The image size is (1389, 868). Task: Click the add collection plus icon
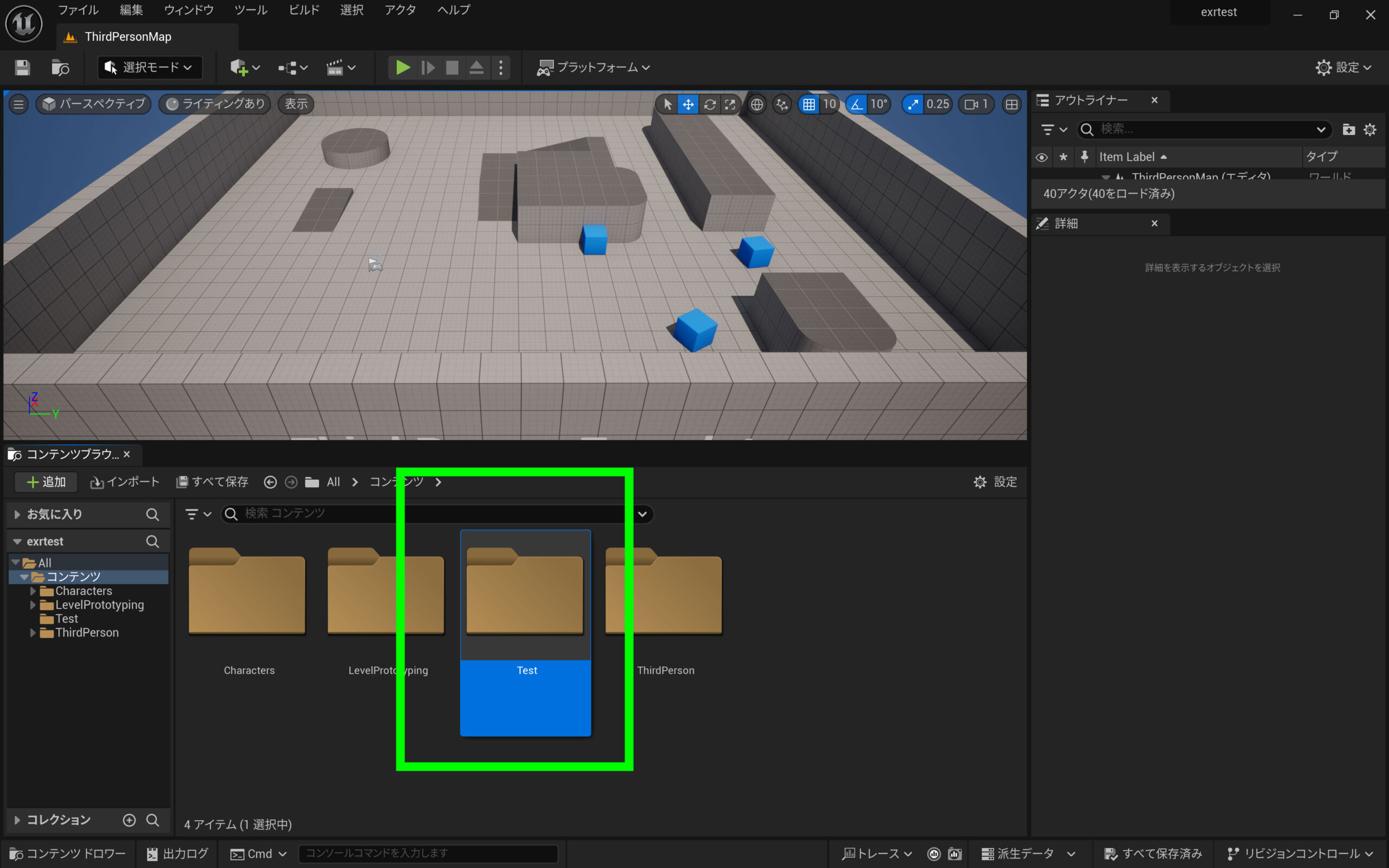click(x=129, y=820)
